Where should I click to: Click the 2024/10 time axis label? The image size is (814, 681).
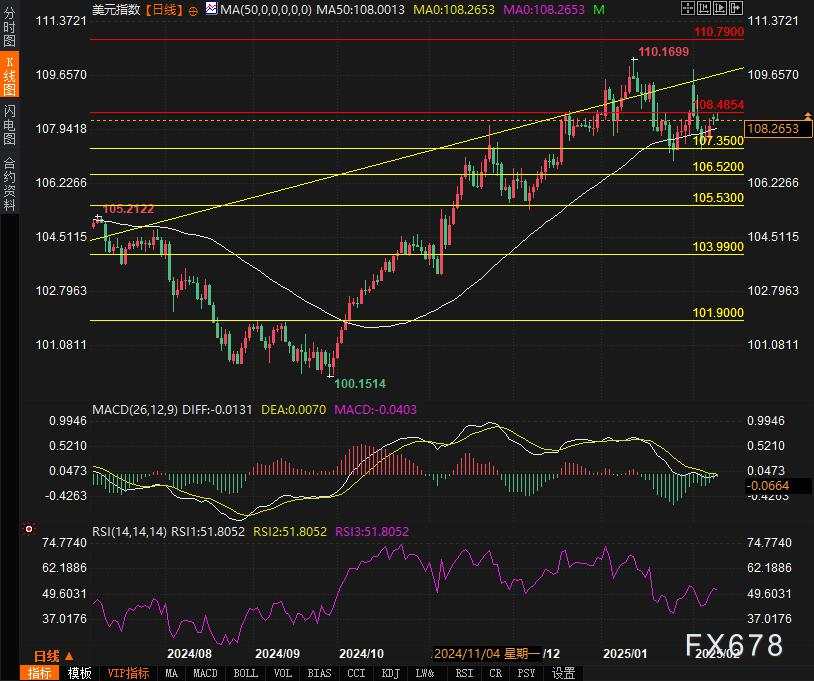pyautogui.click(x=361, y=653)
